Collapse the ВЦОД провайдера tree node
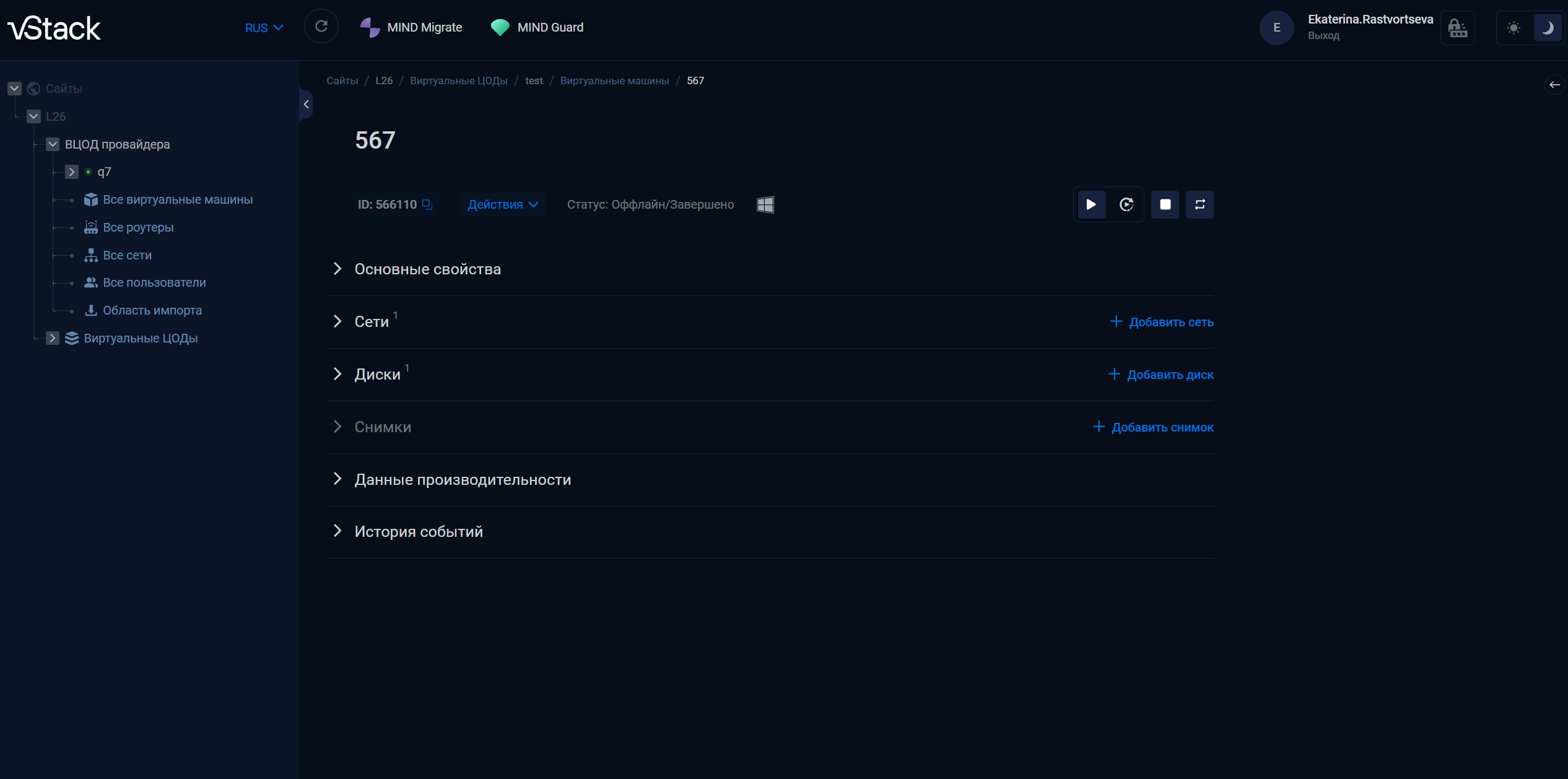The width and height of the screenshot is (1568, 779). (x=53, y=144)
